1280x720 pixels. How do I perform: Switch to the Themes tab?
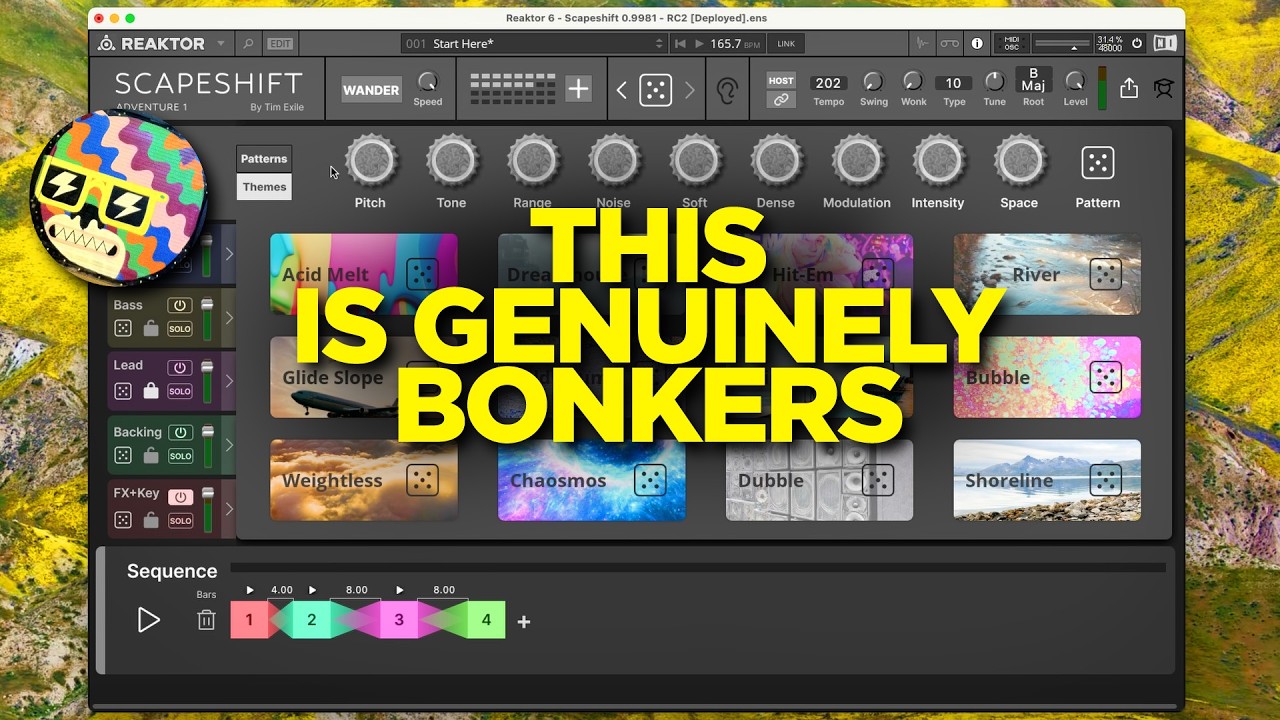264,187
